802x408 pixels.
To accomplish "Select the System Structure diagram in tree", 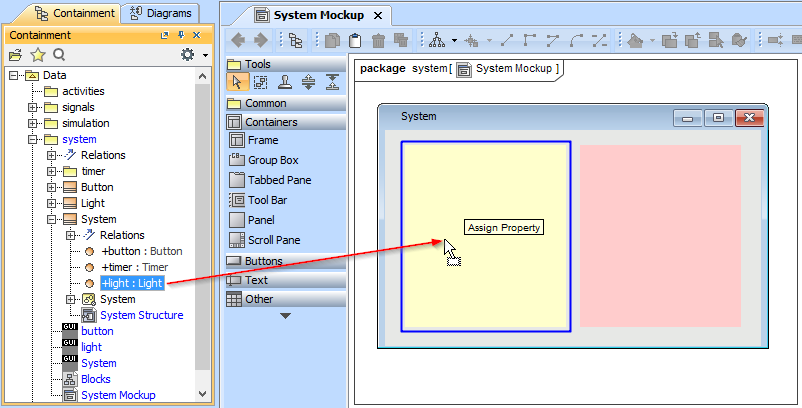I will tap(142, 315).
